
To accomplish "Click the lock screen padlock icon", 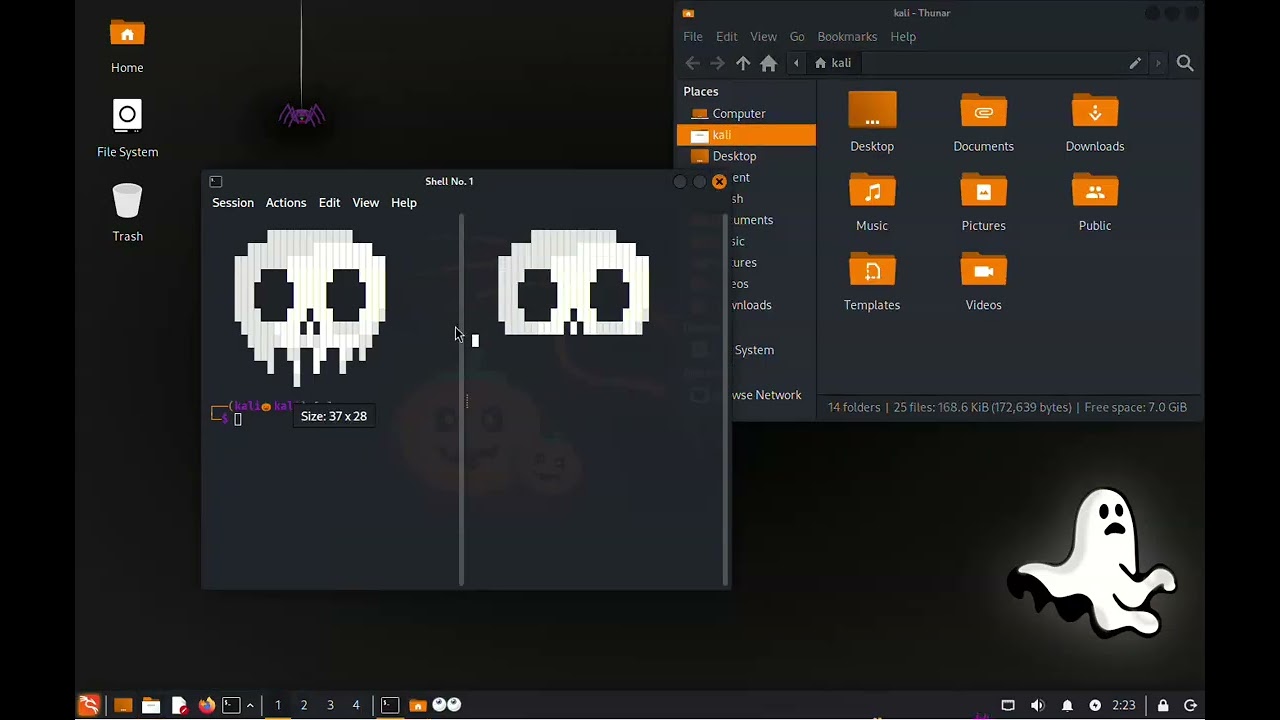I will tap(1163, 705).
